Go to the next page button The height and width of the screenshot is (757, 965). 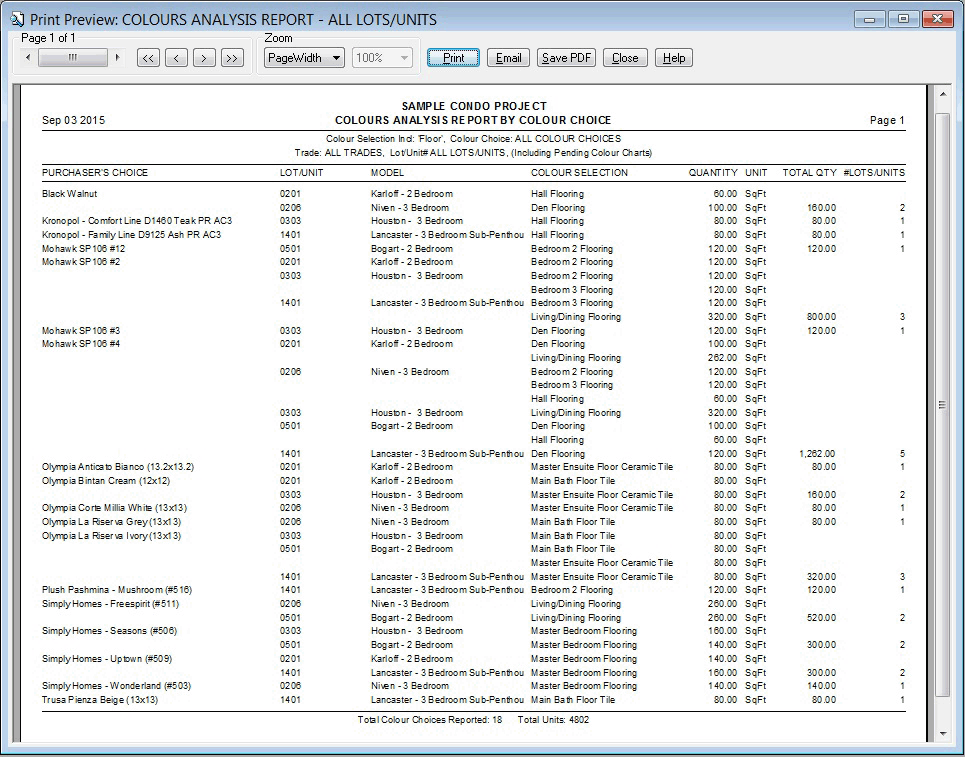point(204,58)
